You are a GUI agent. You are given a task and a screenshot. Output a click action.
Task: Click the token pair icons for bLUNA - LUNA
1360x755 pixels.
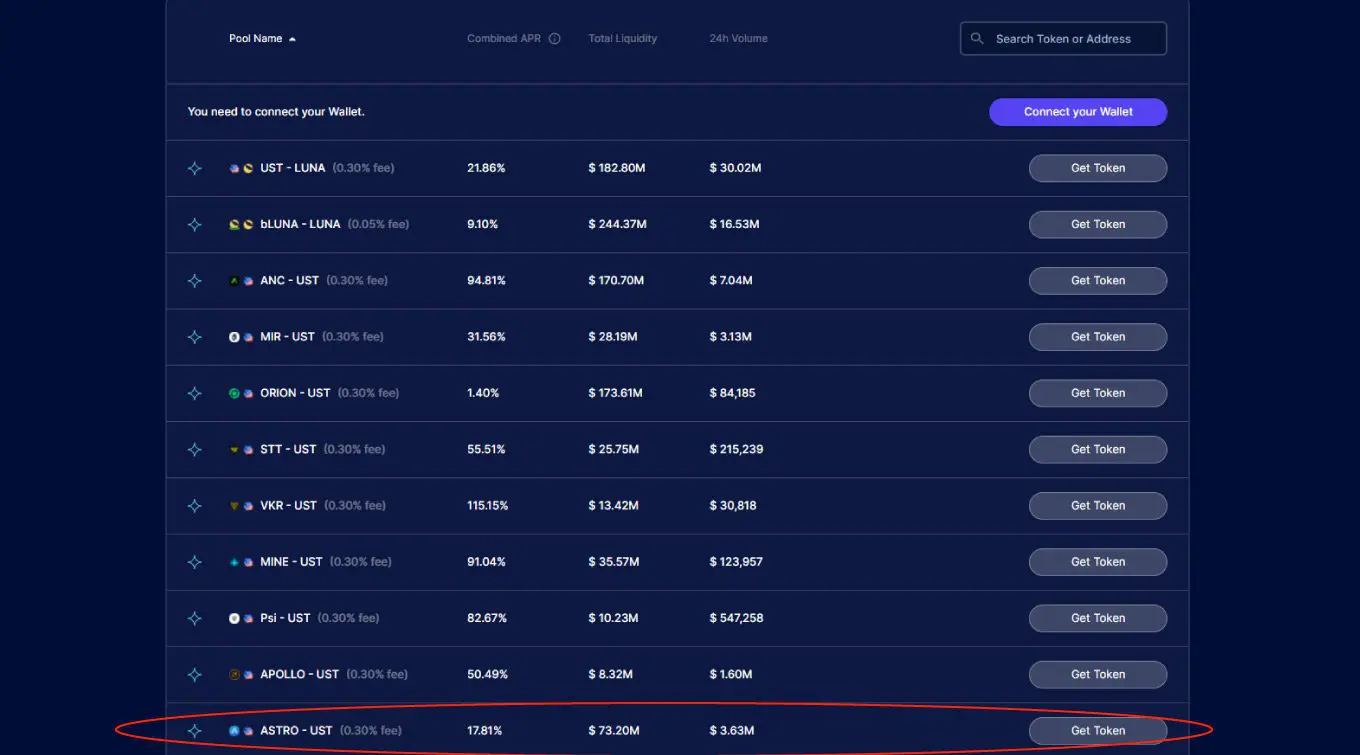241,225
